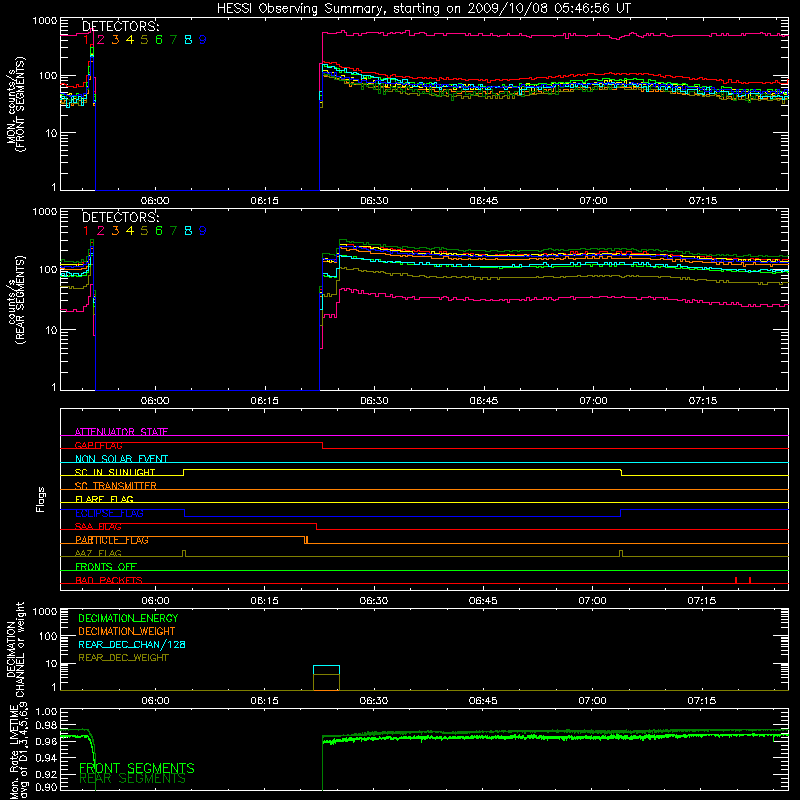Image resolution: width=800 pixels, height=800 pixels.
Task: Click the SC_IN_SUNLIGHT flag label
Action: [x=115, y=472]
